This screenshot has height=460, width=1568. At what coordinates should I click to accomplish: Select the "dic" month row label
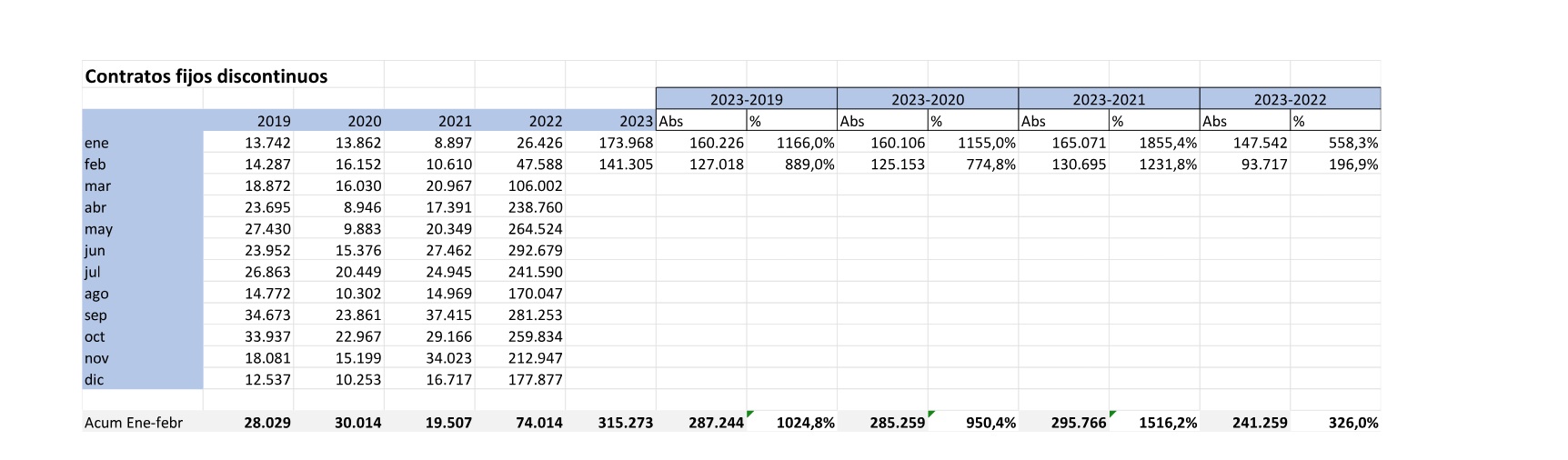pyautogui.click(x=95, y=380)
